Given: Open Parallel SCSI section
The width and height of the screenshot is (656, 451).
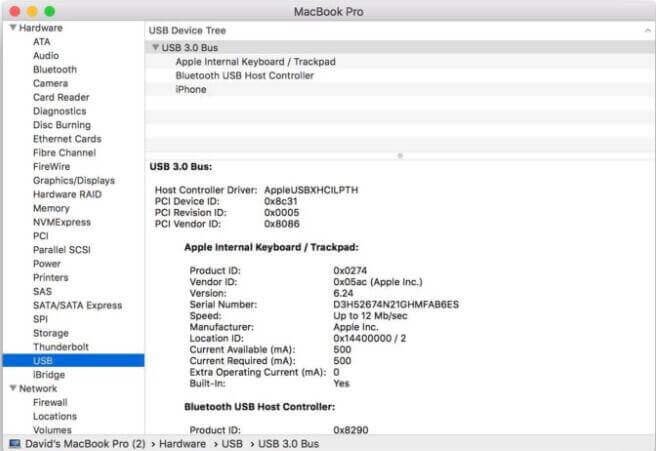Looking at the screenshot, I should pyautogui.click(x=62, y=249).
